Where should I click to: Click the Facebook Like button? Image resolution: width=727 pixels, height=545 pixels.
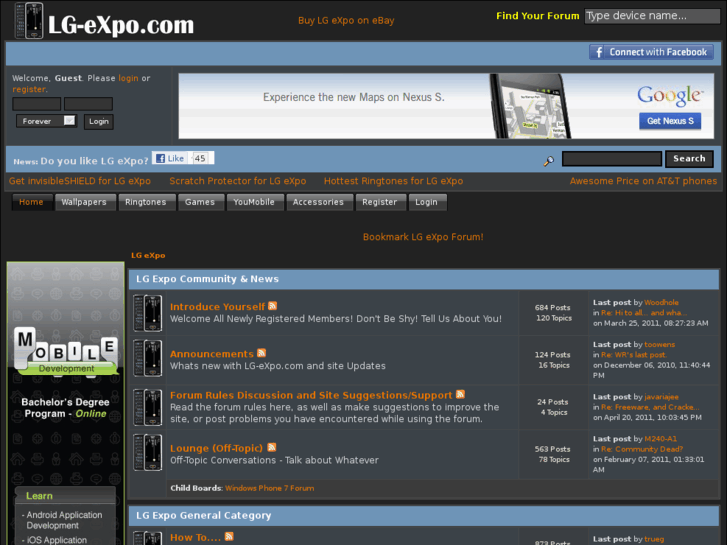(x=170, y=158)
